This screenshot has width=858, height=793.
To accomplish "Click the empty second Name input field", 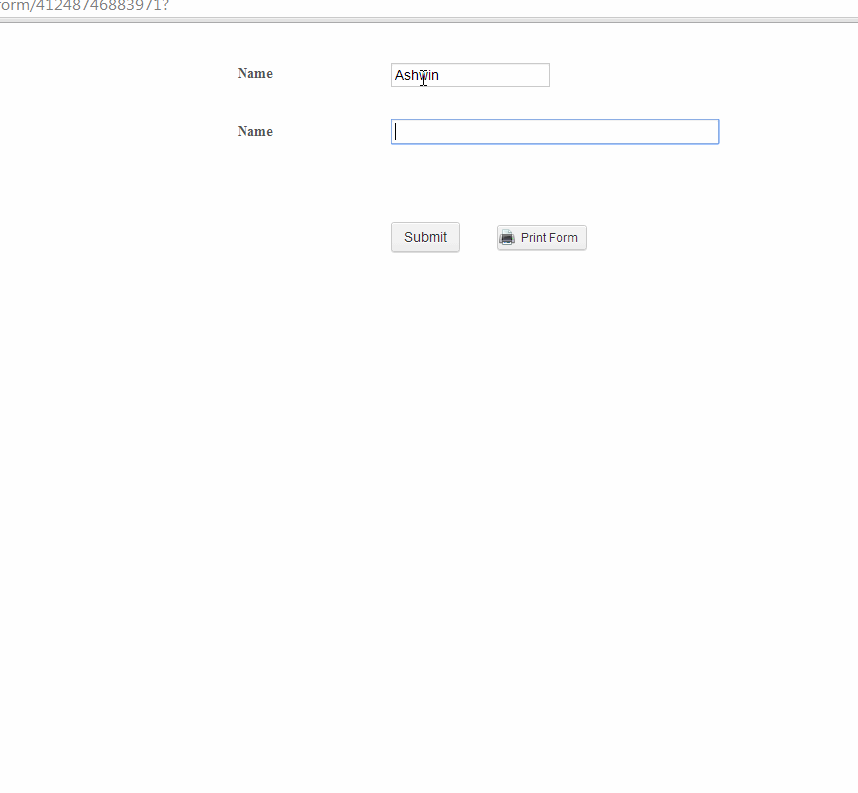I will coord(554,132).
